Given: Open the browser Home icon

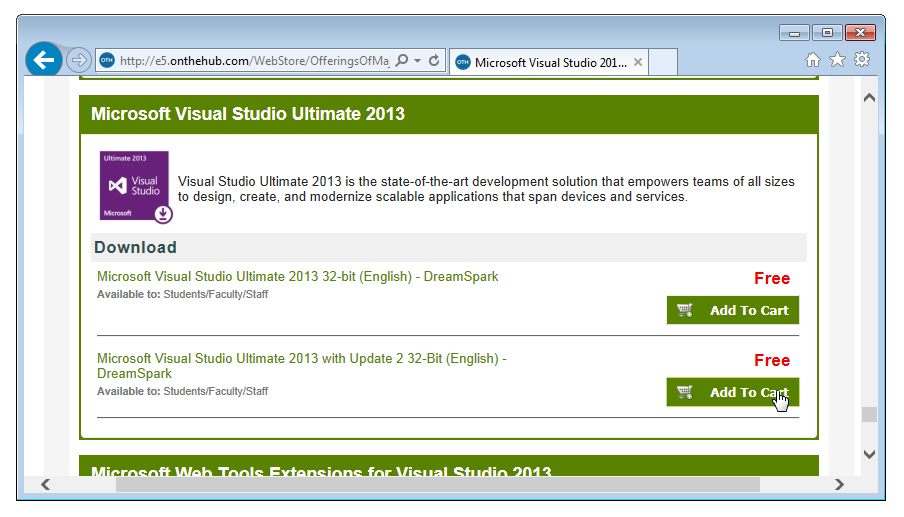Looking at the screenshot, I should tap(813, 59).
